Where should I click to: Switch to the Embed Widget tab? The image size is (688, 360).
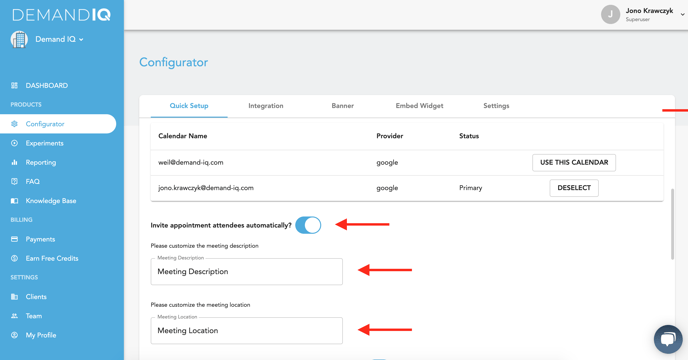419,106
